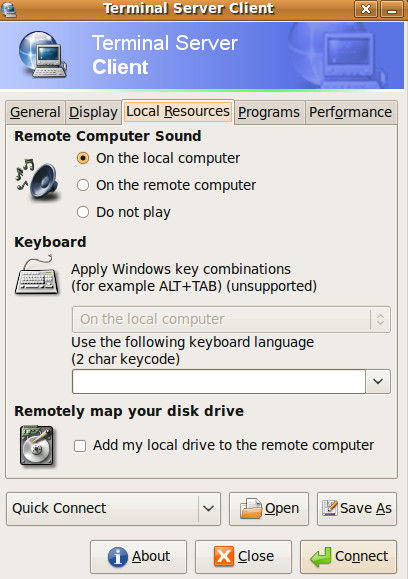Click the folder icon on the Open button
408x579 pixels.
[x=251, y=508]
